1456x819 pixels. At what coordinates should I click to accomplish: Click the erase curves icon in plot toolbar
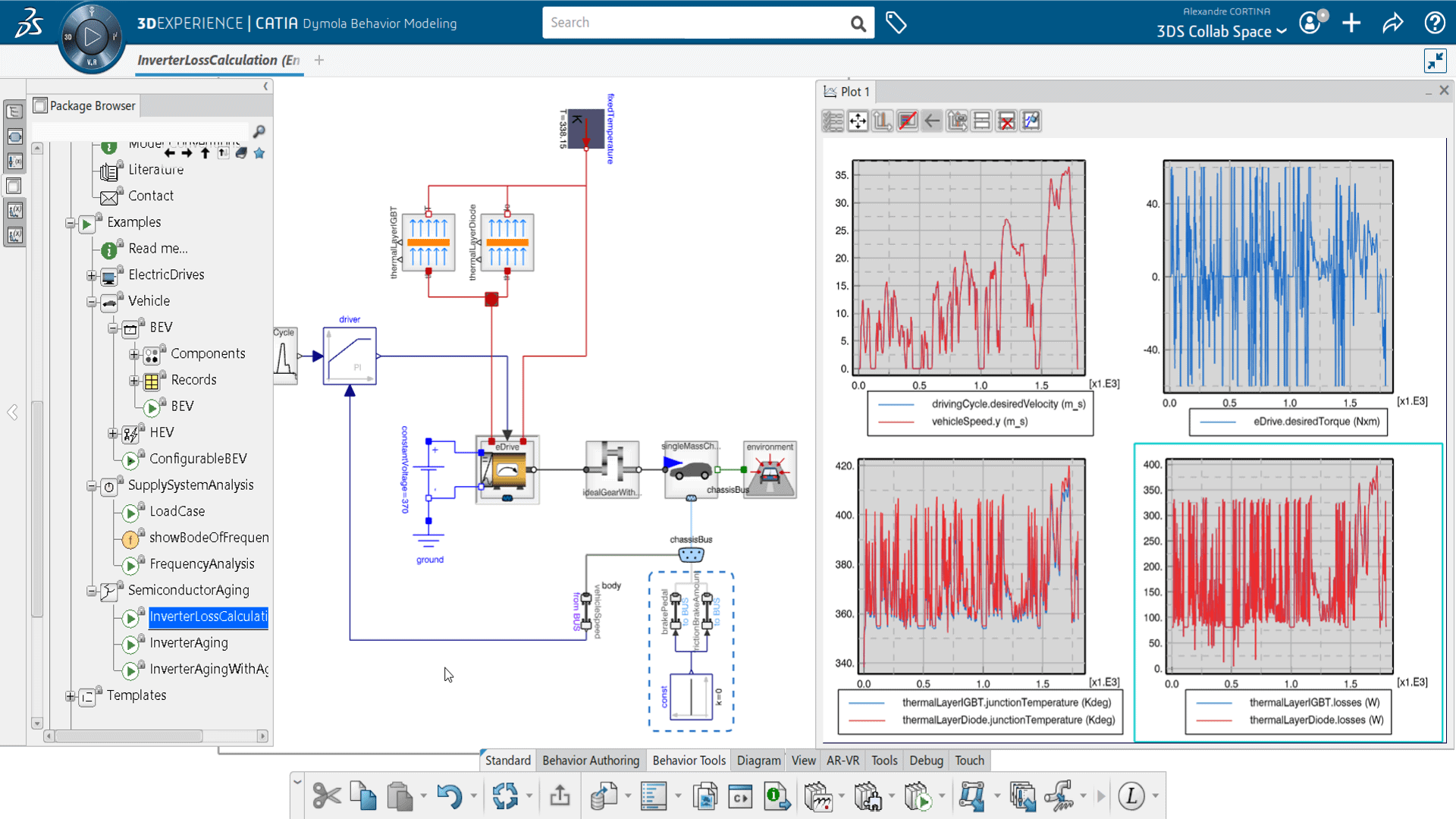click(908, 121)
